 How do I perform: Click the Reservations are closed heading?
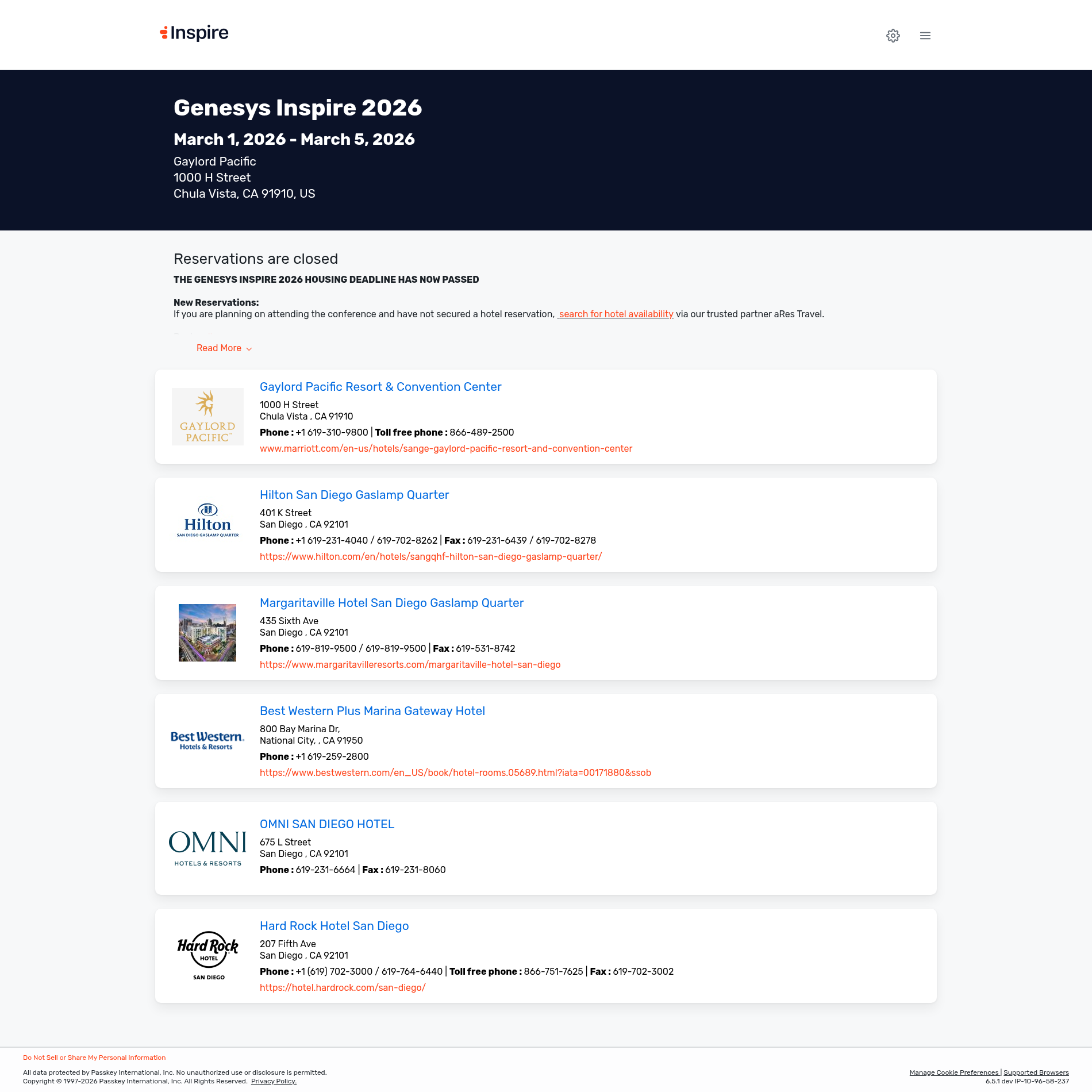click(x=256, y=259)
